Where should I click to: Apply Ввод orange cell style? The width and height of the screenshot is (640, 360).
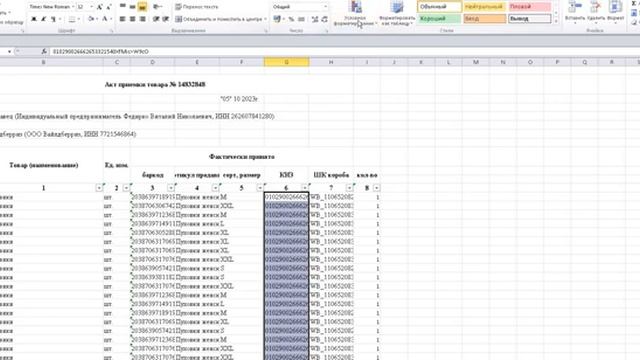pos(484,19)
